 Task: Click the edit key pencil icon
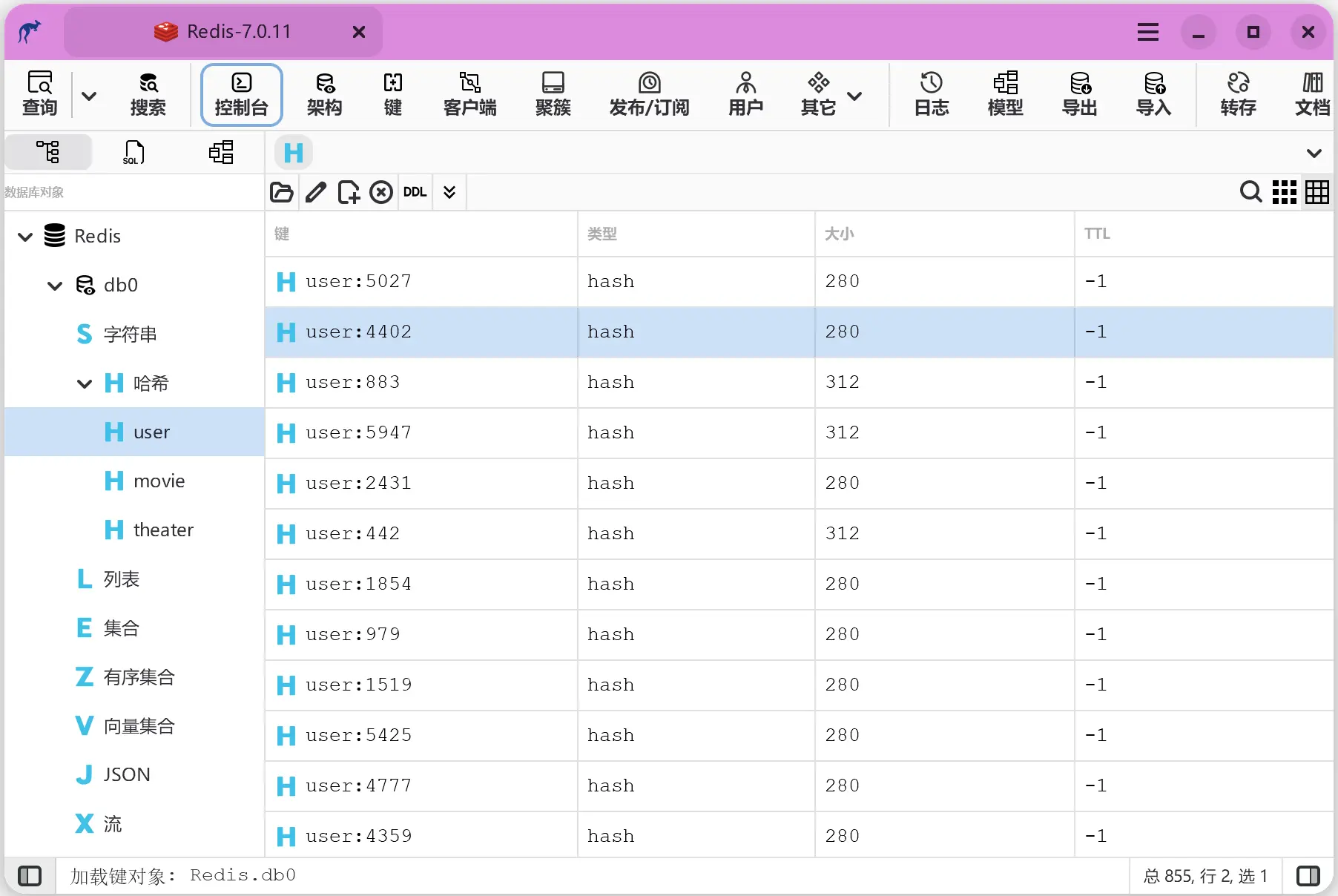pos(315,192)
